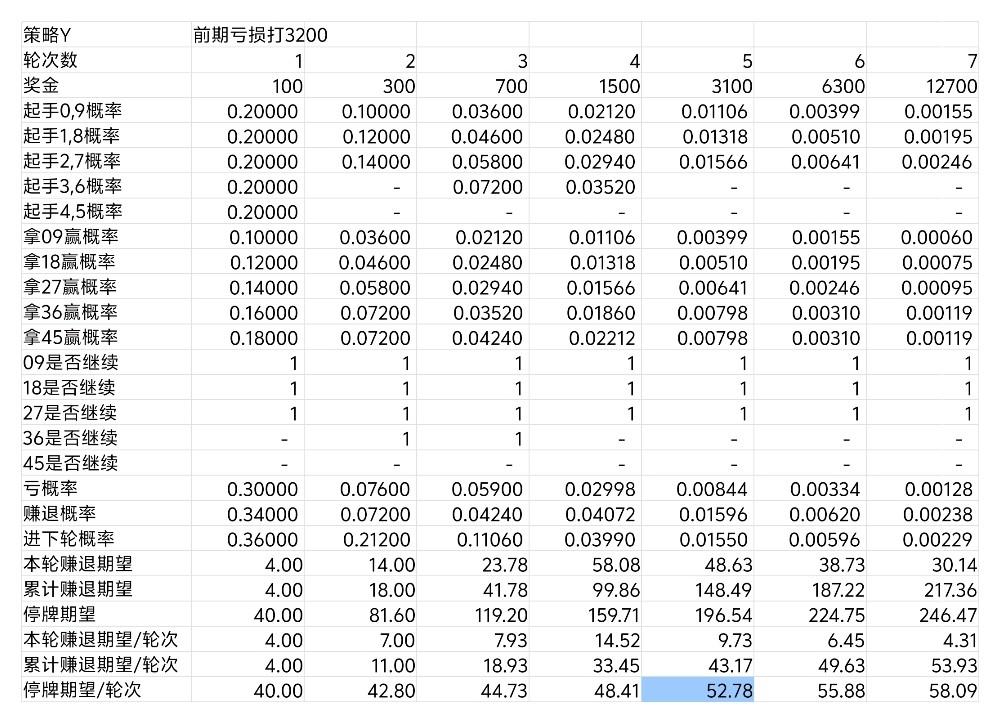This screenshot has width=1001, height=724.
Task: Select the 拿45赢概率 value 0.18000
Action: coord(263,338)
